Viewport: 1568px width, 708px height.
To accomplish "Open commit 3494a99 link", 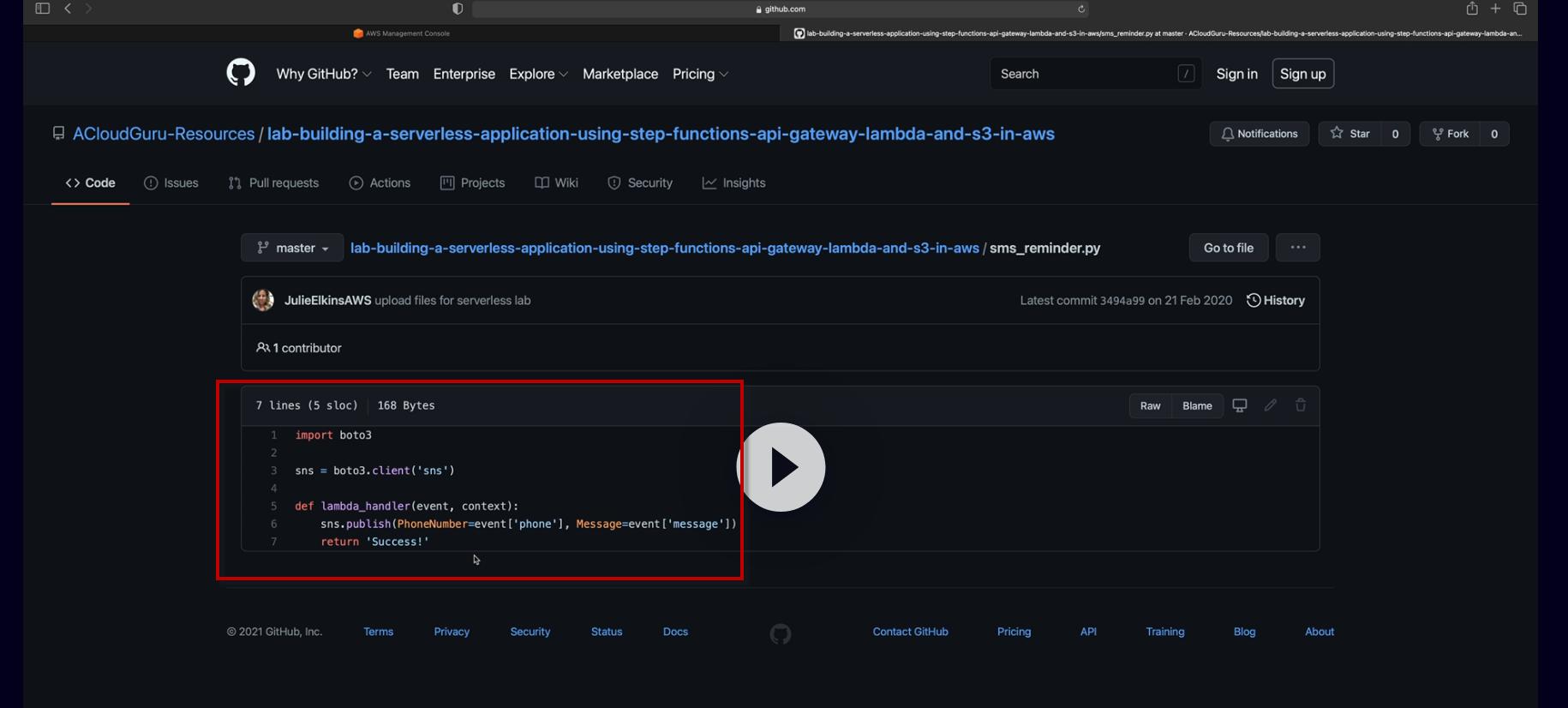I will coord(1122,300).
